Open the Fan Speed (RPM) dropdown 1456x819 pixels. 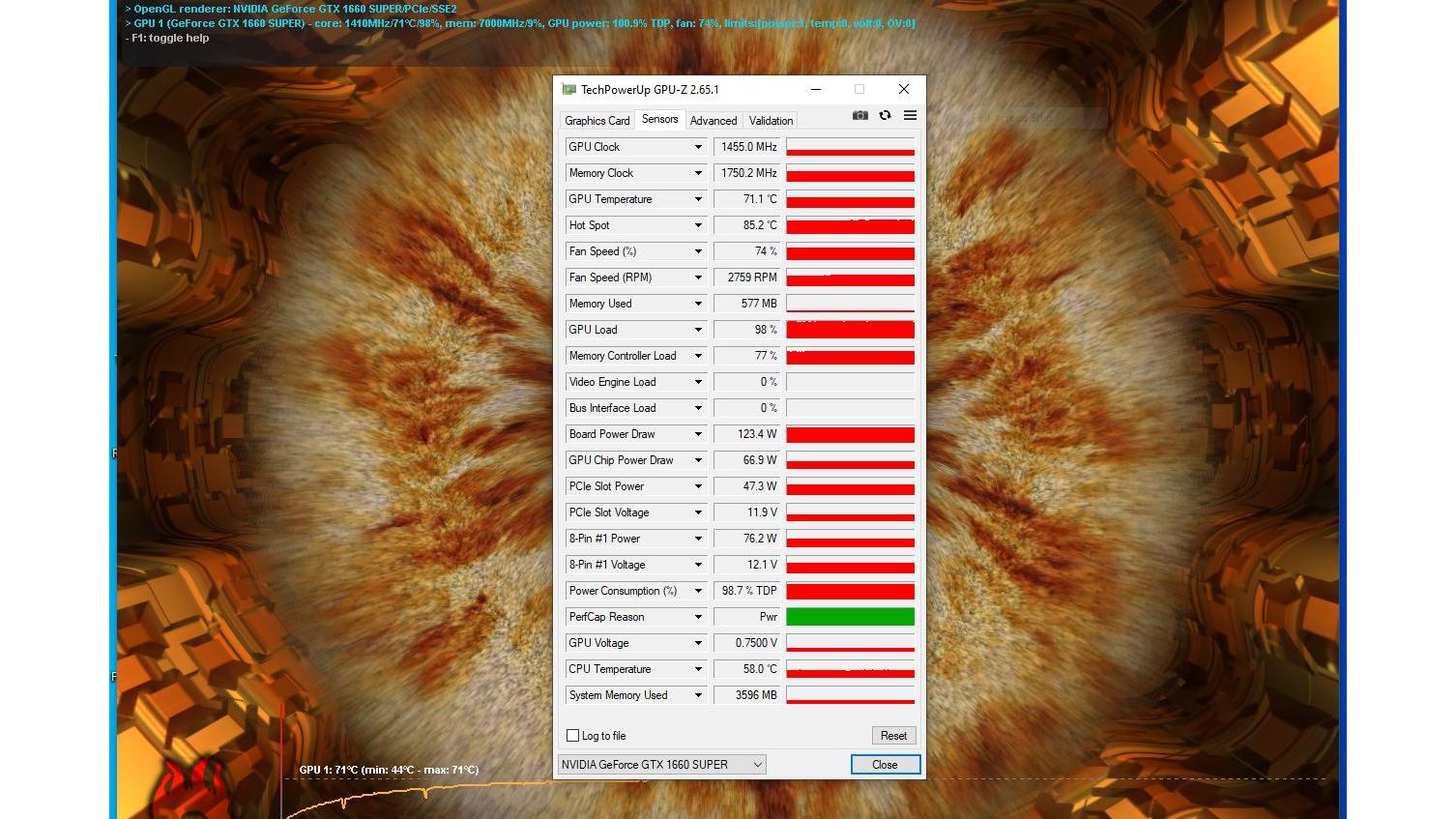[698, 278]
